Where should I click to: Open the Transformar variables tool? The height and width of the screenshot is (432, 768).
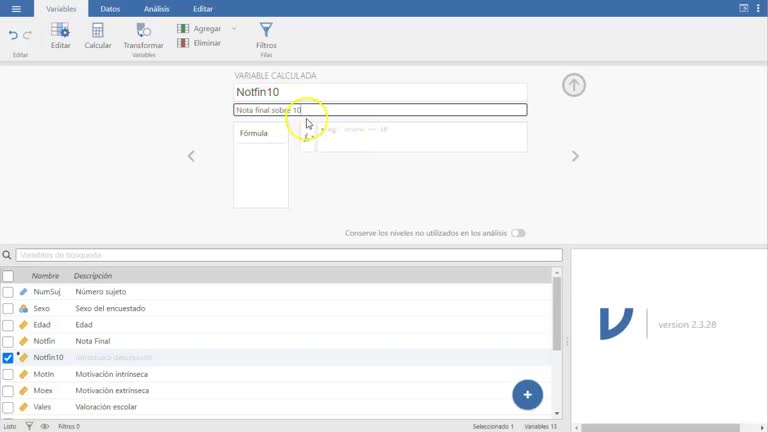144,36
